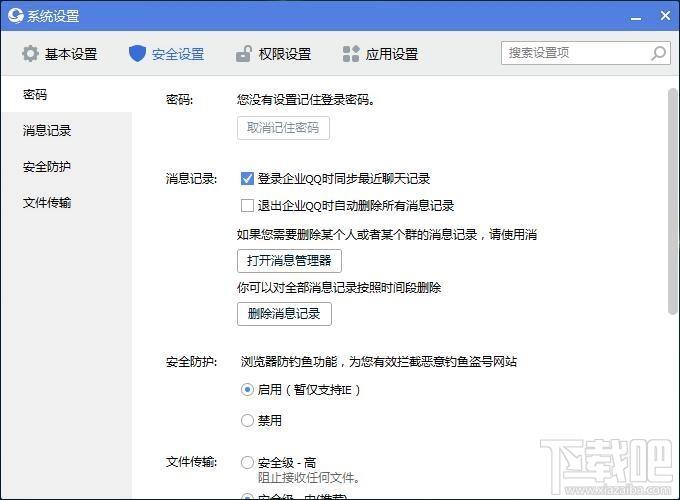Viewport: 680px width, 500px height.
Task: Open the 权限设置 tab
Action: 273,54
